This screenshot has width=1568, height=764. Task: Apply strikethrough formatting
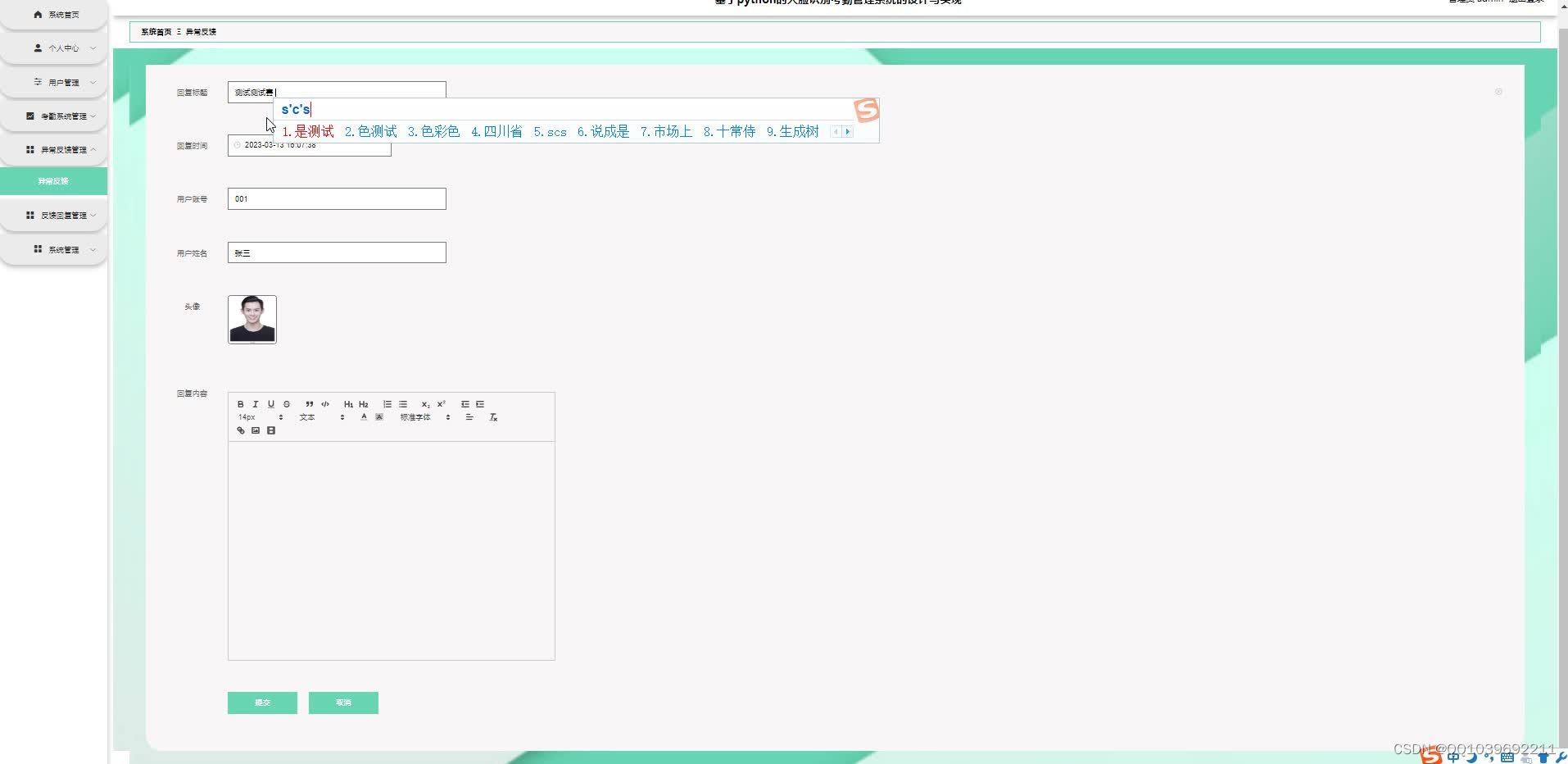(x=287, y=404)
